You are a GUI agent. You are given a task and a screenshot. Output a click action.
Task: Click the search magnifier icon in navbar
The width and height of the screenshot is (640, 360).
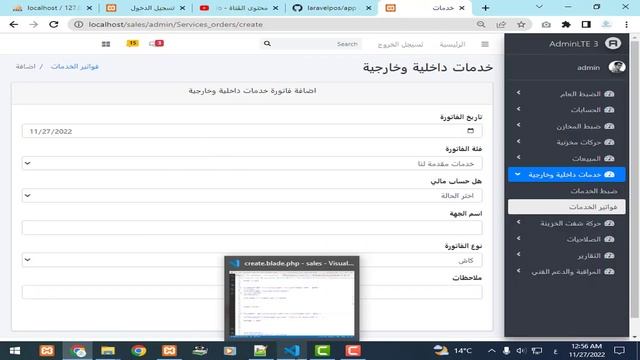[x=267, y=43]
